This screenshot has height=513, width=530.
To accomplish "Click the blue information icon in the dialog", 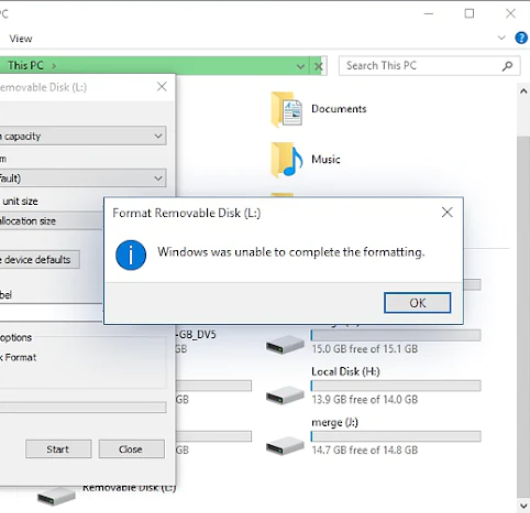I will 131,255.
